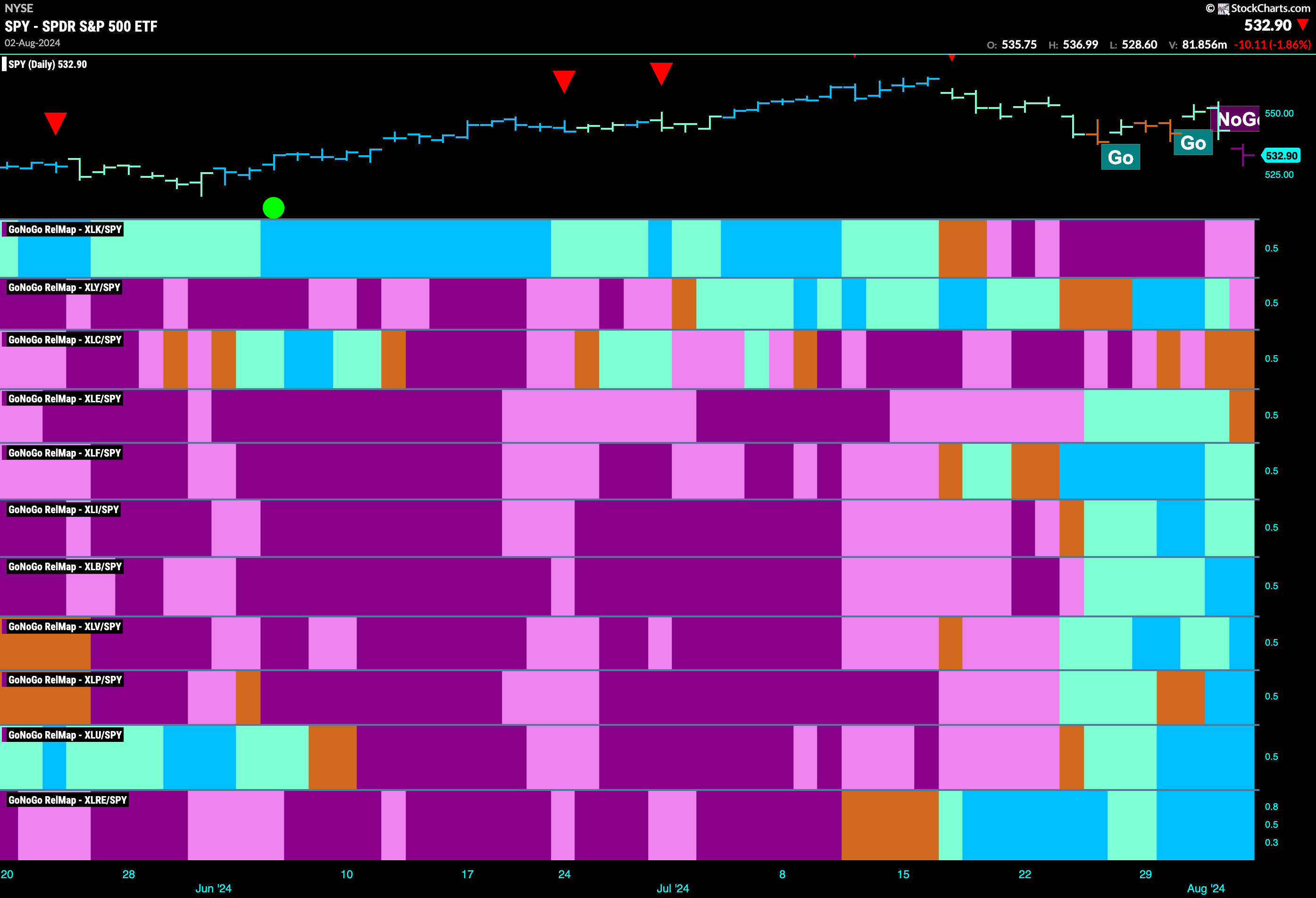
Task: Click the green circle signal marker below price
Action: click(274, 208)
